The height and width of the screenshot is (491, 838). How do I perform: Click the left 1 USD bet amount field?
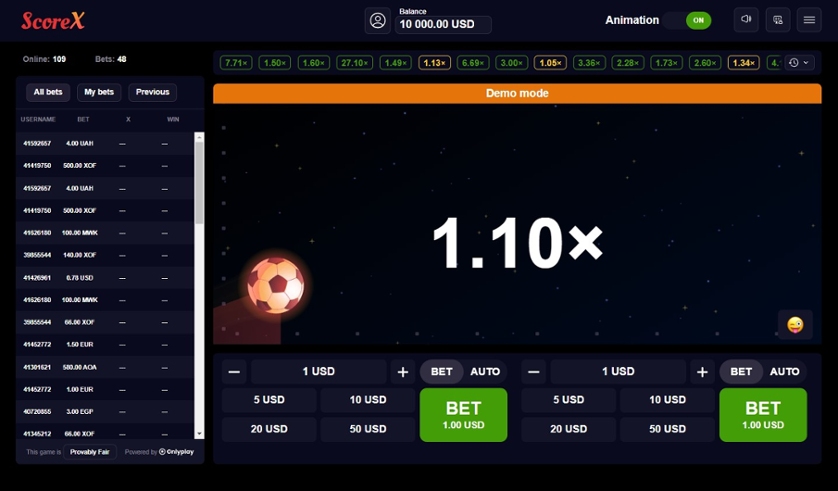click(319, 371)
